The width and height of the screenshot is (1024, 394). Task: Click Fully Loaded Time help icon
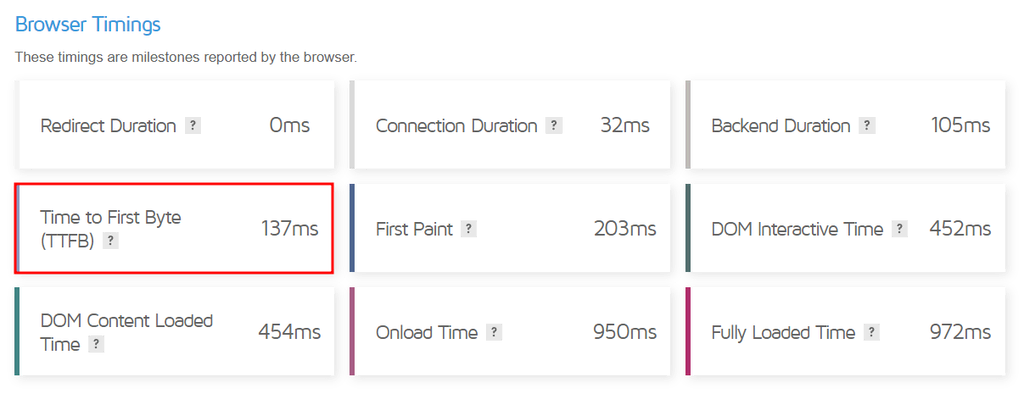point(871,333)
